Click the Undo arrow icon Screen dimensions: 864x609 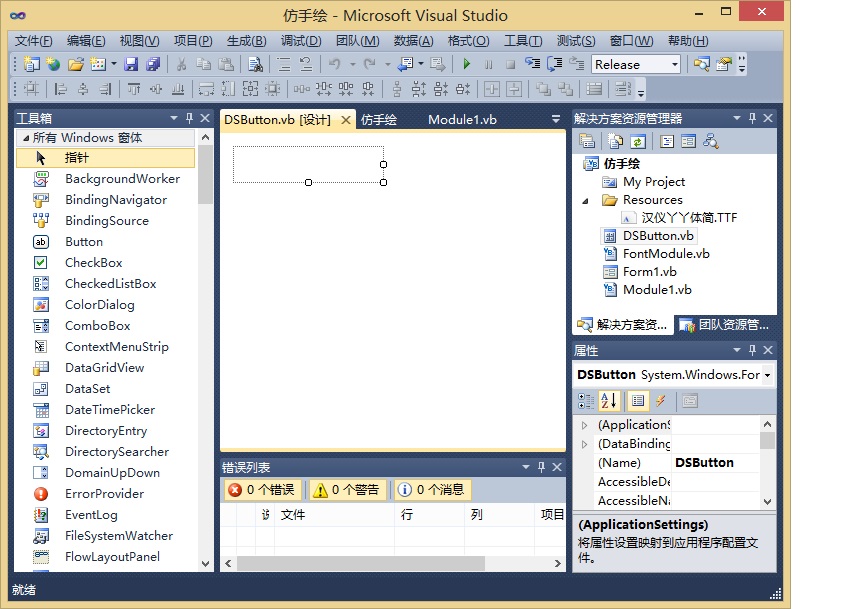point(334,64)
